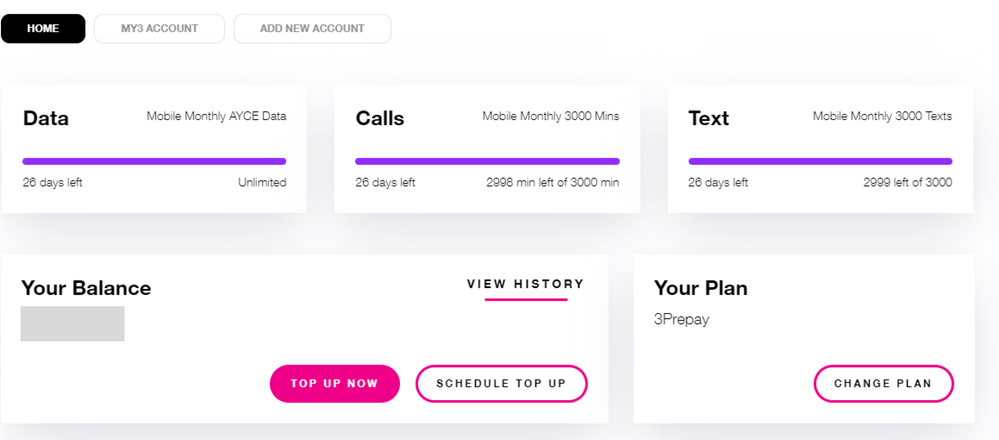This screenshot has width=999, height=440.
Task: Open the View History link
Action: (525, 284)
